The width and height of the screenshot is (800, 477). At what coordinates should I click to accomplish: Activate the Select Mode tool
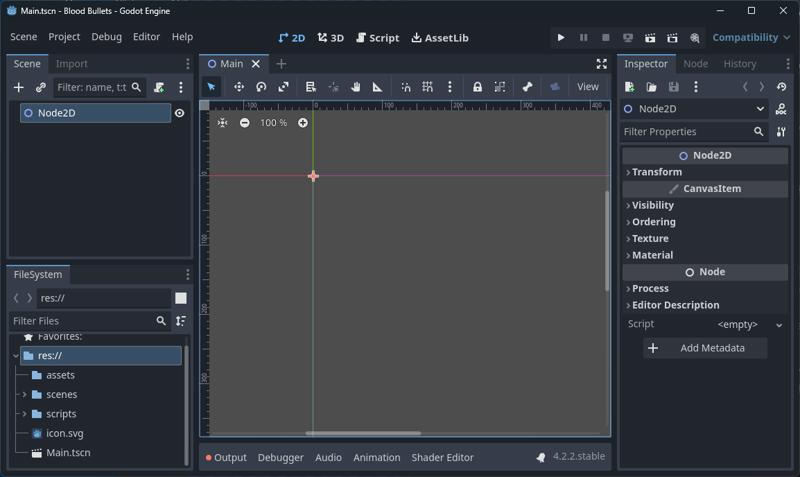point(211,87)
